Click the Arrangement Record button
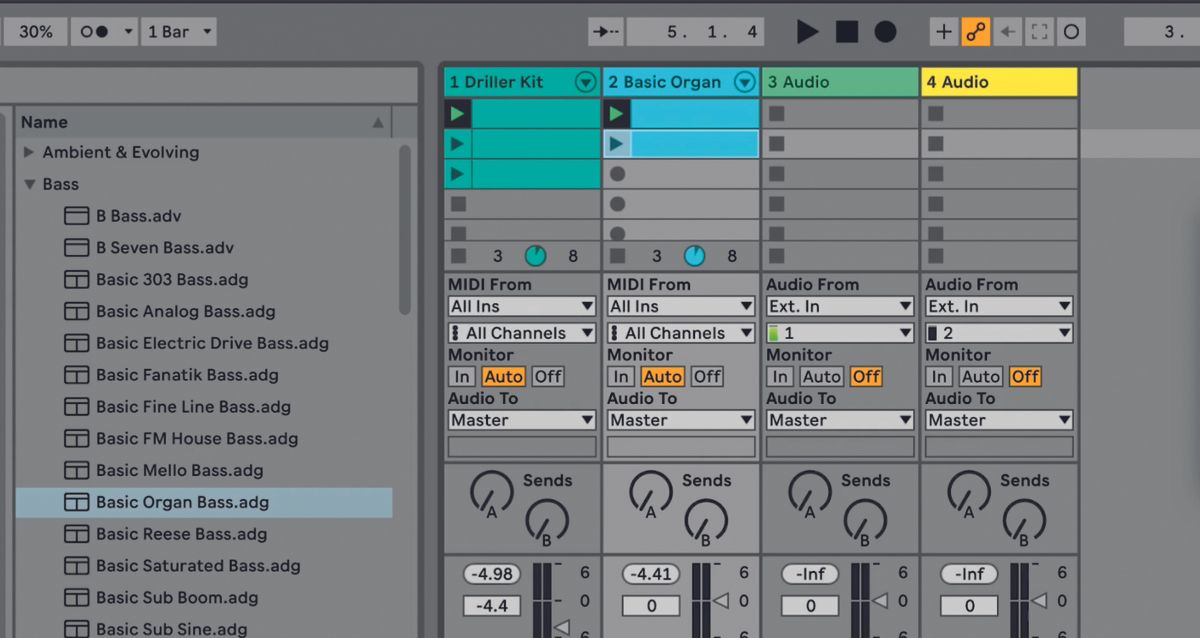Image resolution: width=1200 pixels, height=638 pixels. [884, 31]
